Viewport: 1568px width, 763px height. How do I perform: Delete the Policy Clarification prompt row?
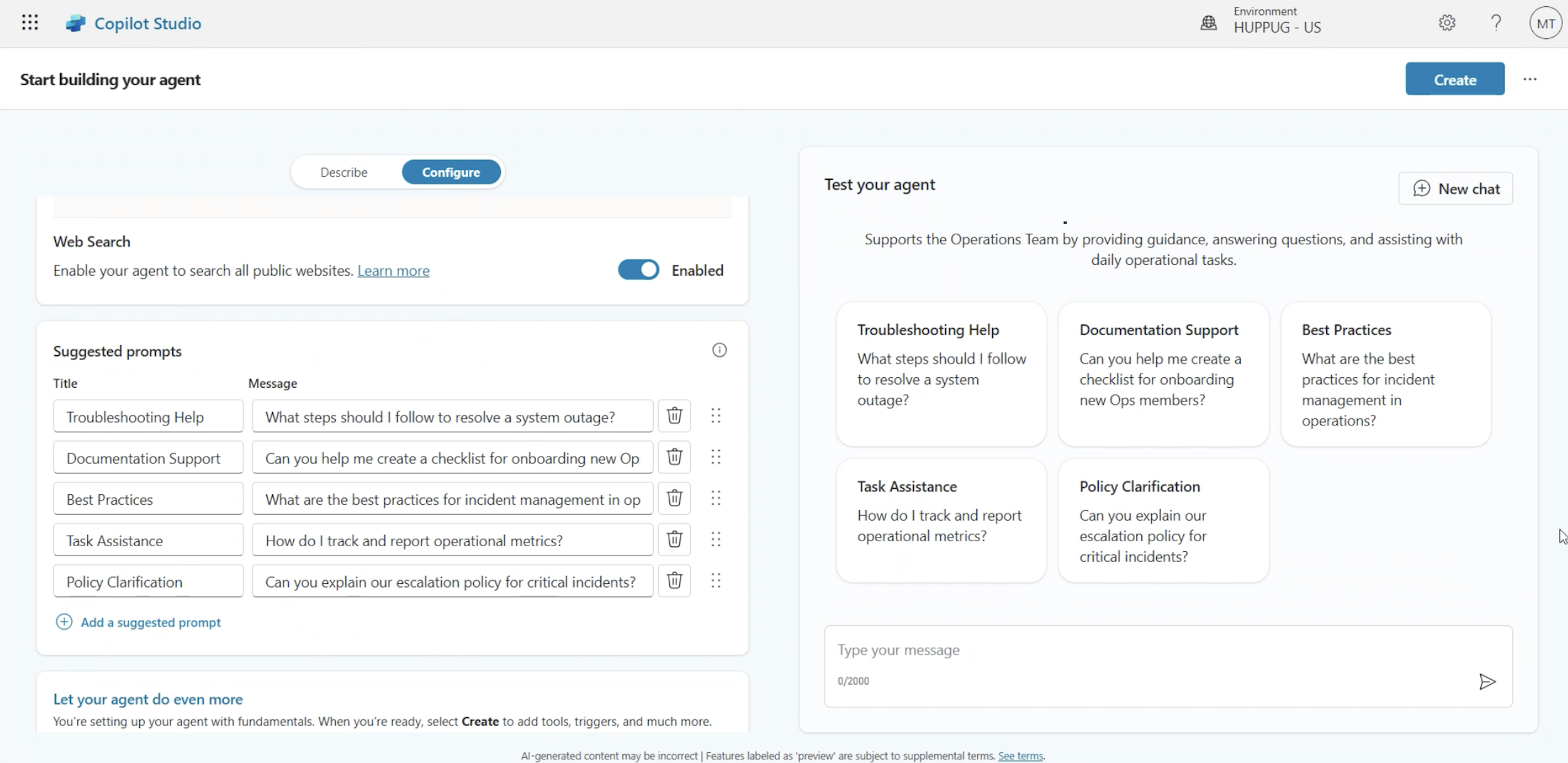(674, 581)
